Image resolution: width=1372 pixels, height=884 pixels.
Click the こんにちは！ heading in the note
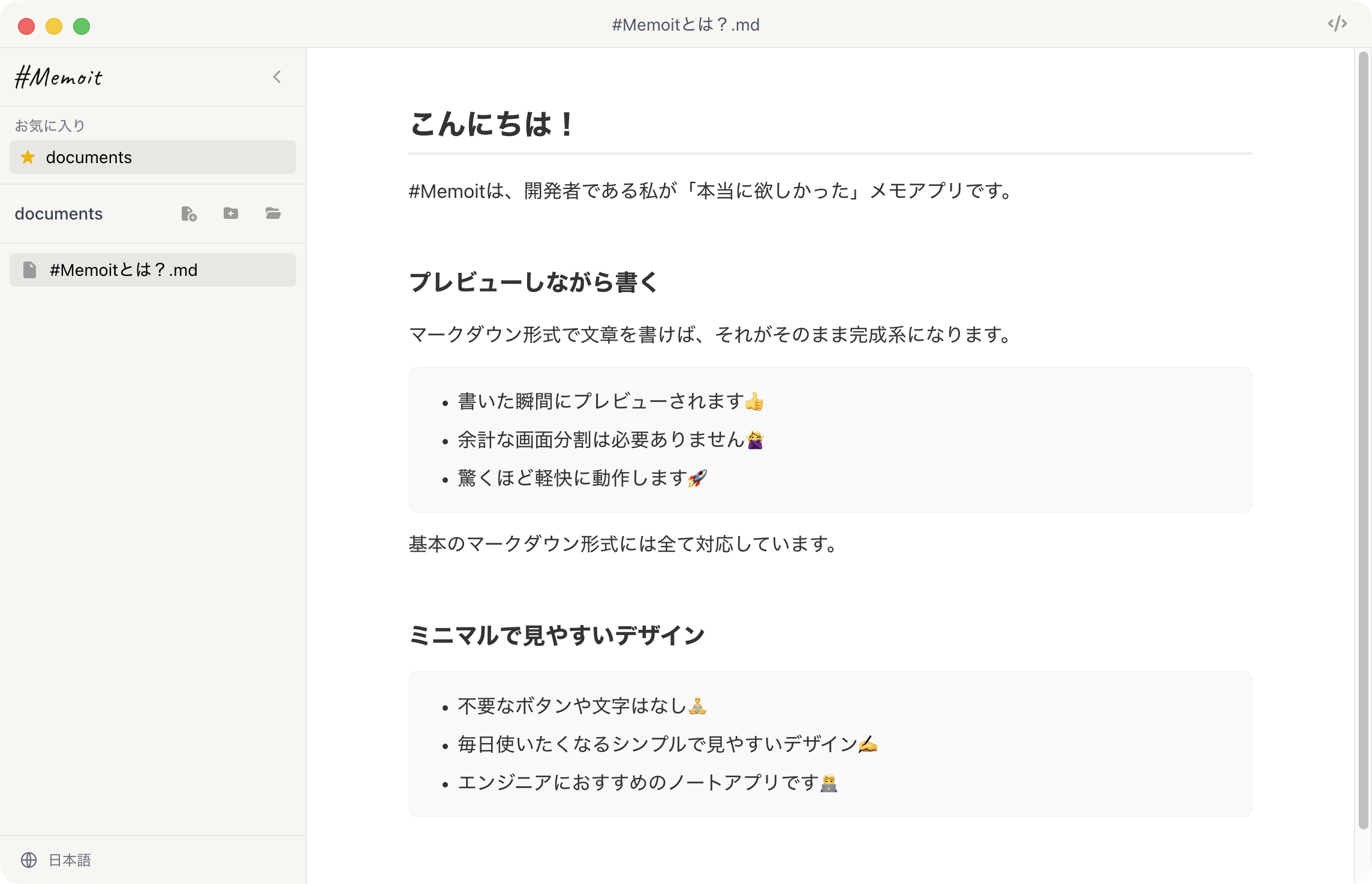(490, 125)
